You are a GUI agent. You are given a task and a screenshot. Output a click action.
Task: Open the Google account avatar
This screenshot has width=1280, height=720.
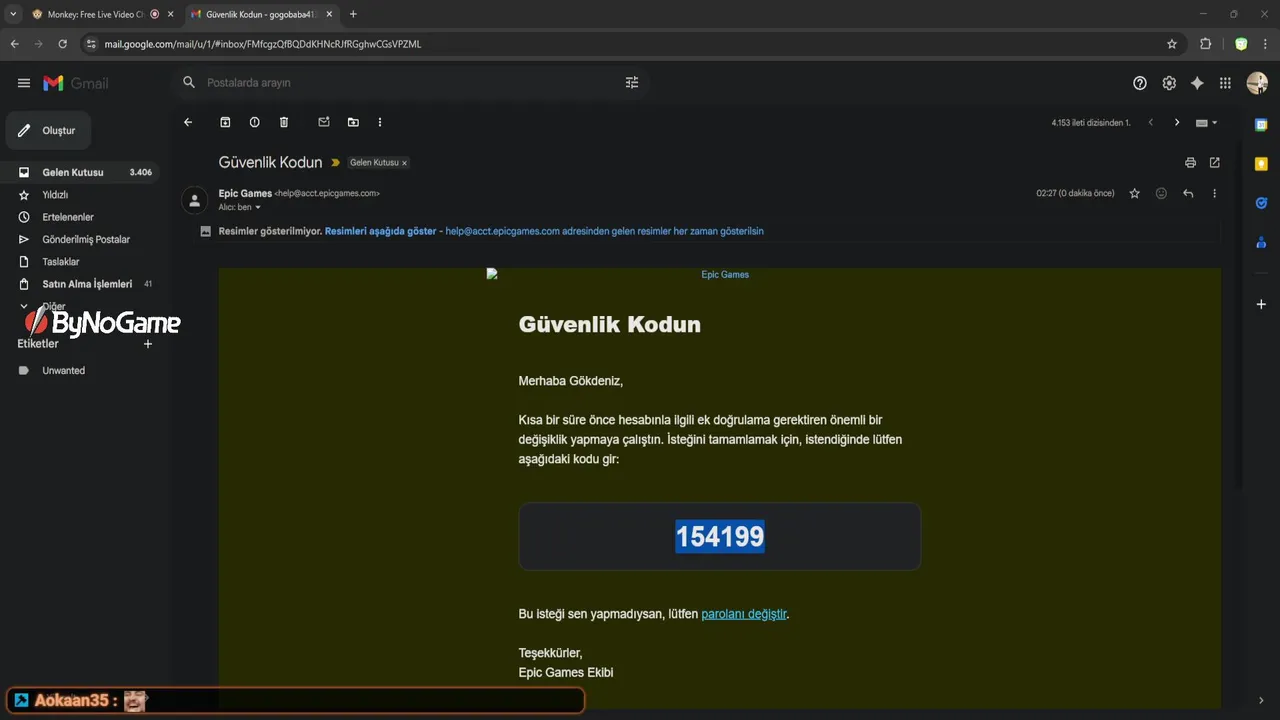coord(1257,83)
